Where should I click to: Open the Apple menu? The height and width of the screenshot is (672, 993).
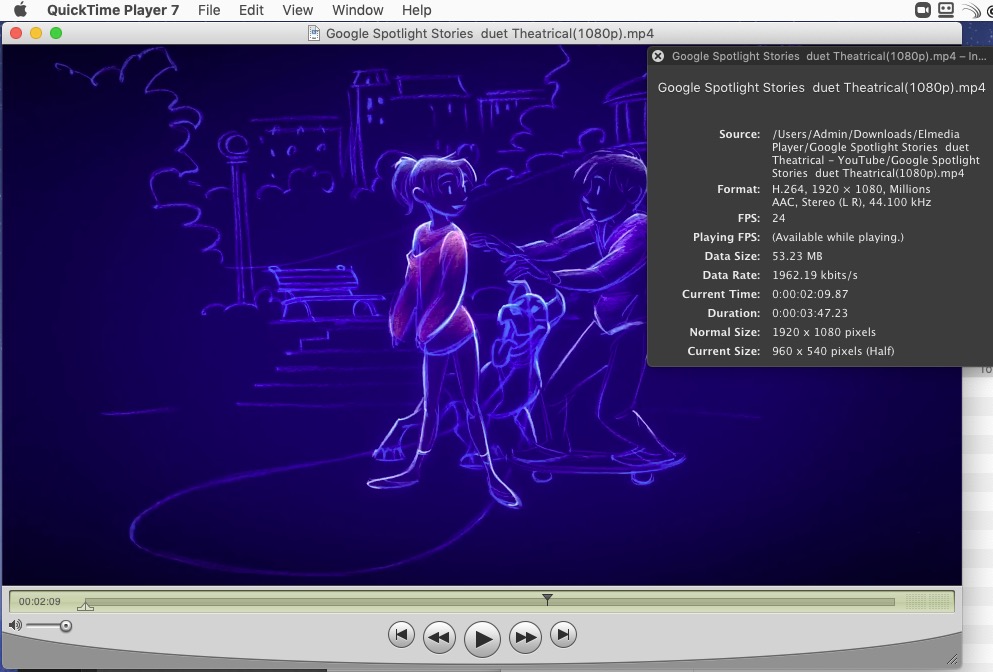coord(20,10)
